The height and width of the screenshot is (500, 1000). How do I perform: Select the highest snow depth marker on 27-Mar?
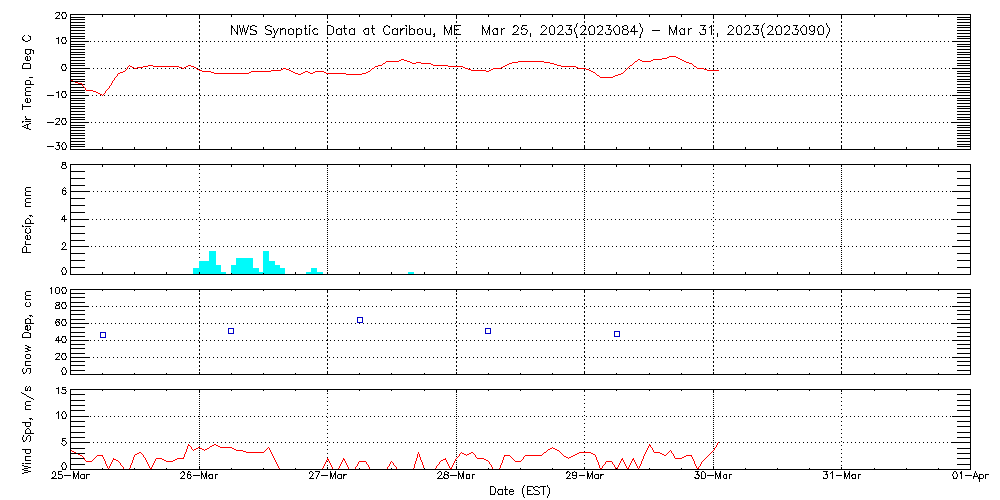360,320
